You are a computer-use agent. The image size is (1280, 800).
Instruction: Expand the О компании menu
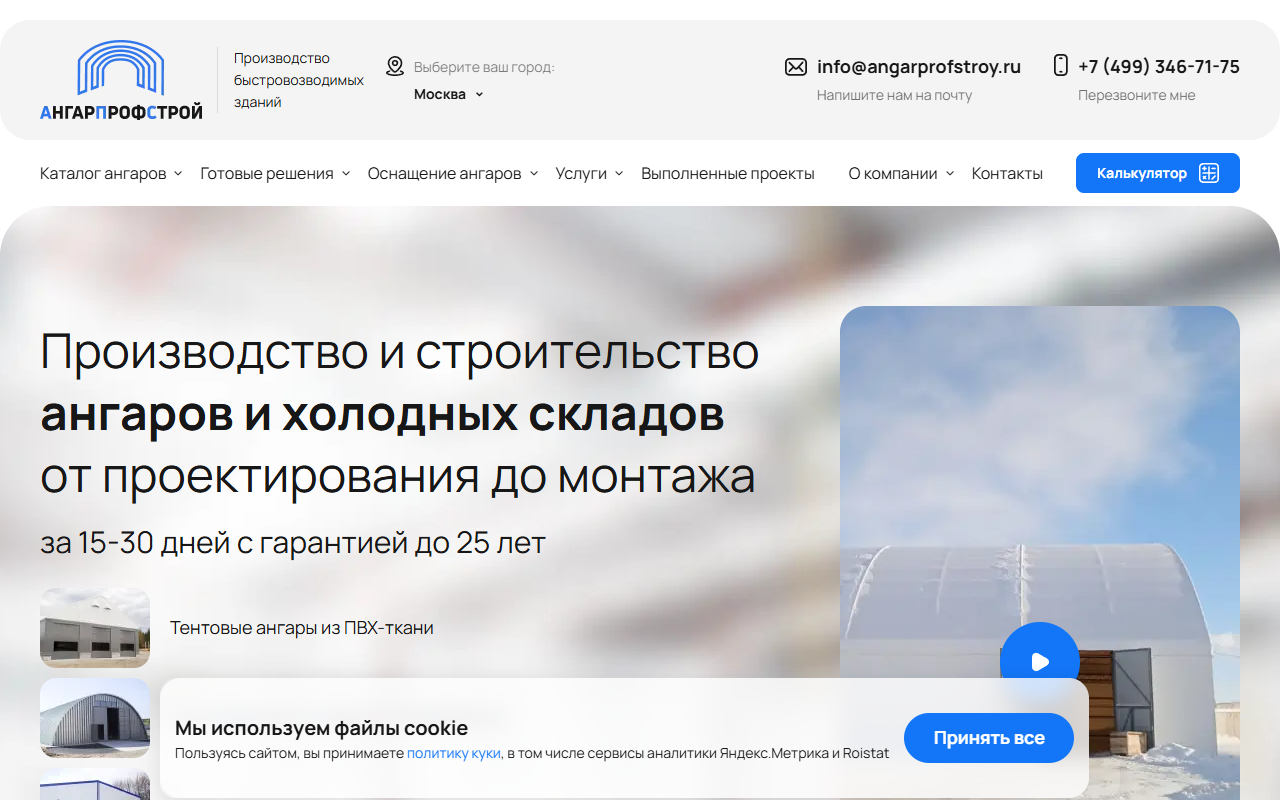point(901,173)
